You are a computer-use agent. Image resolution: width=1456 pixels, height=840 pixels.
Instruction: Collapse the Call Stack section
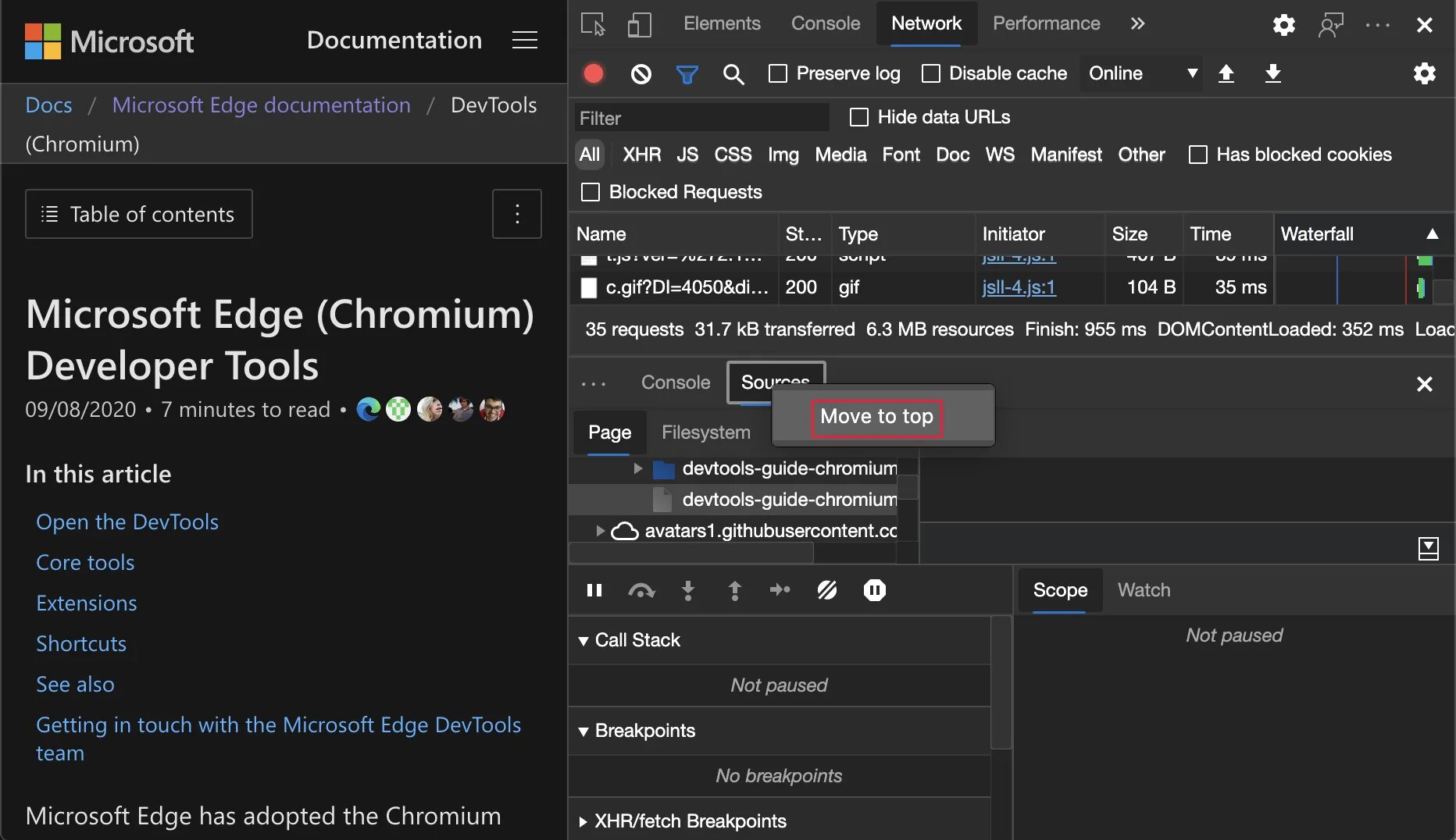tap(583, 641)
